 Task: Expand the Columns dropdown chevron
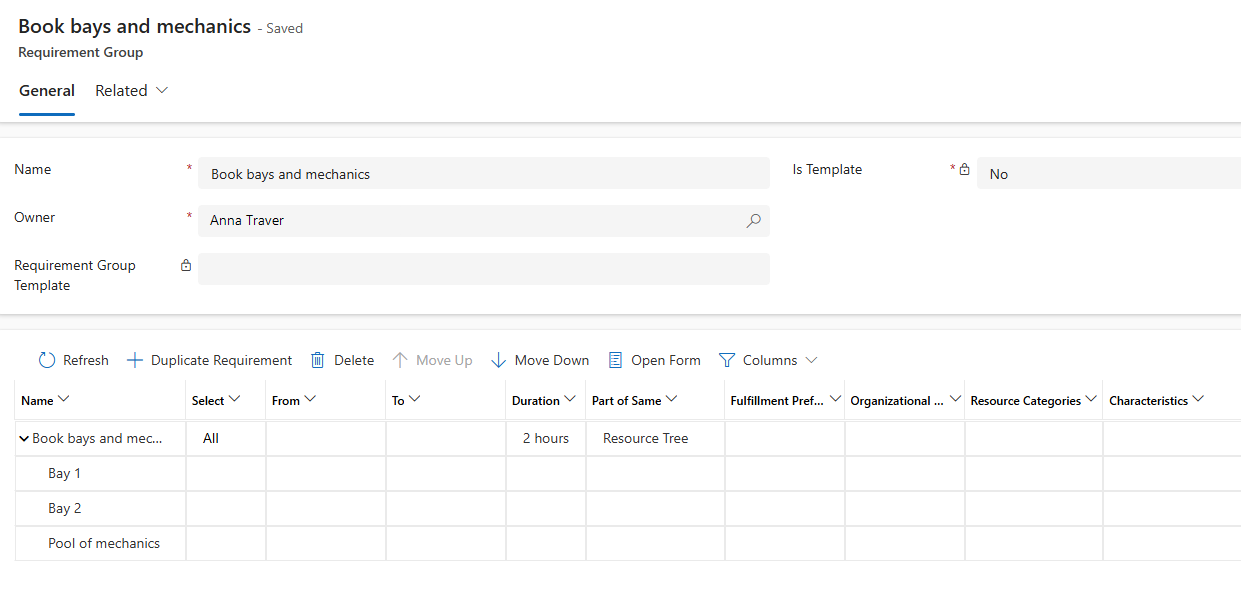tap(811, 360)
